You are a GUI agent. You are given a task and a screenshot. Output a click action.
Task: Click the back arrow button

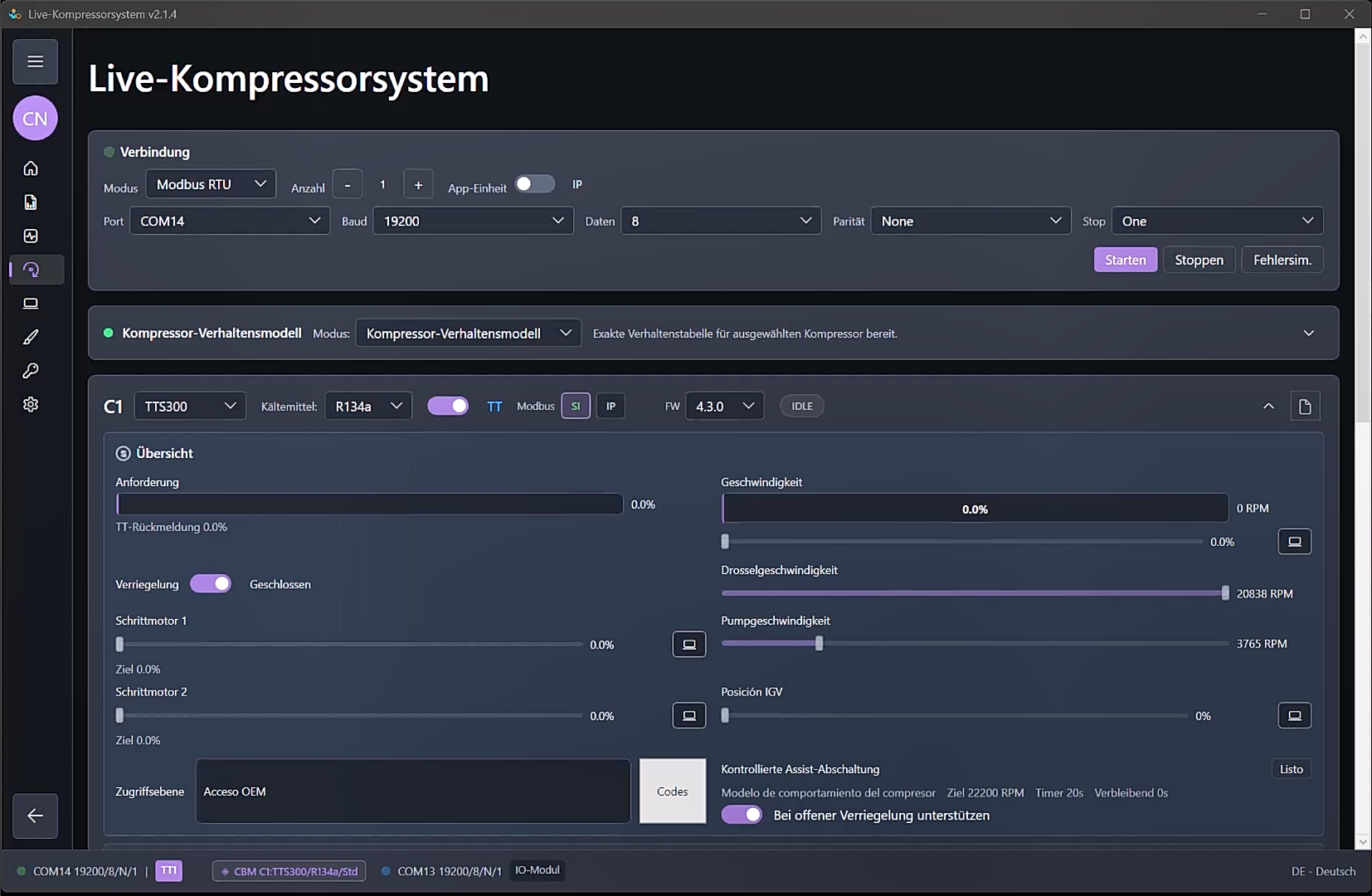point(35,816)
